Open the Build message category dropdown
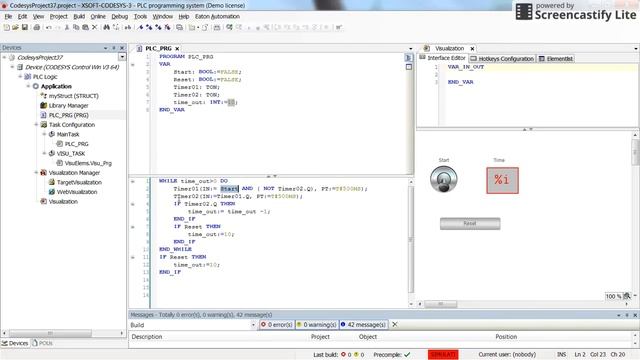This screenshot has height=360, width=640. point(253,325)
